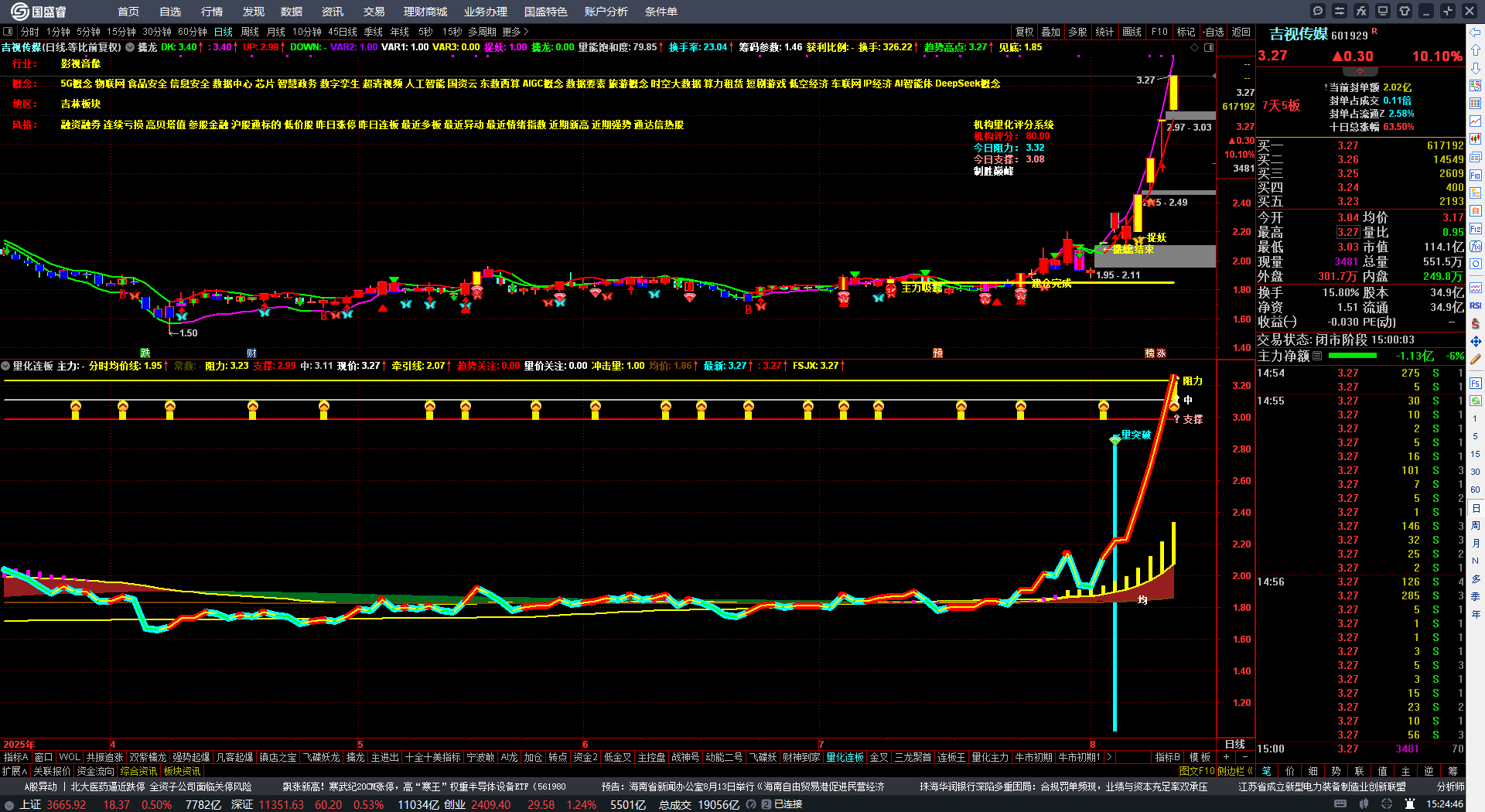This screenshot has width=1485, height=812.
Task: Switch period to 周 in right sidebar
Action: [x=1476, y=526]
